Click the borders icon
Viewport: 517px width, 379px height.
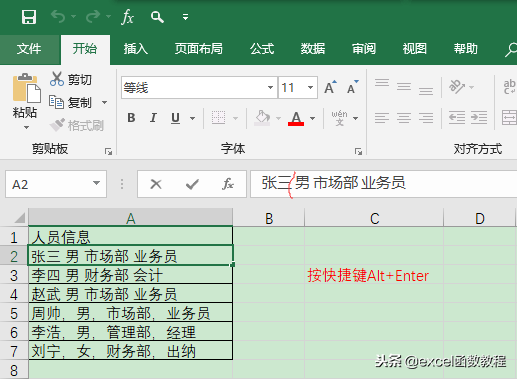click(218, 118)
